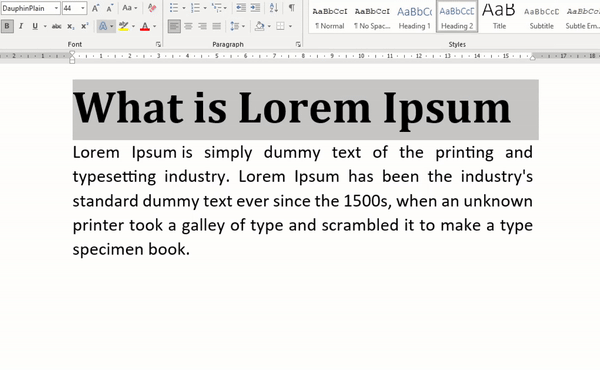Apply the No Spacing style
The height and width of the screenshot is (370, 600).
tap(372, 17)
